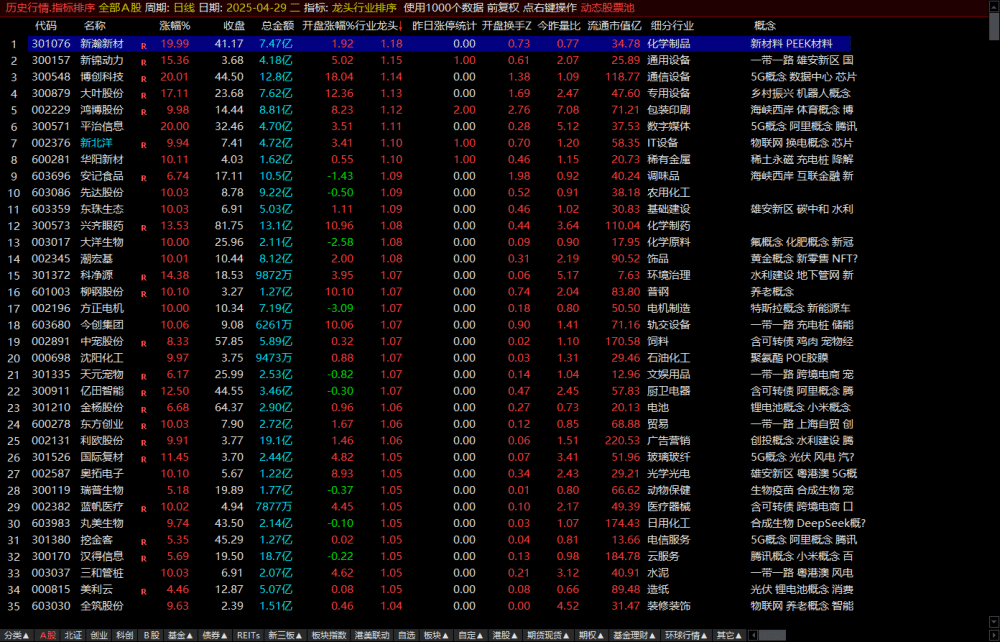
Task: Expand the 基金理财 tab menu
Action: coord(634,636)
